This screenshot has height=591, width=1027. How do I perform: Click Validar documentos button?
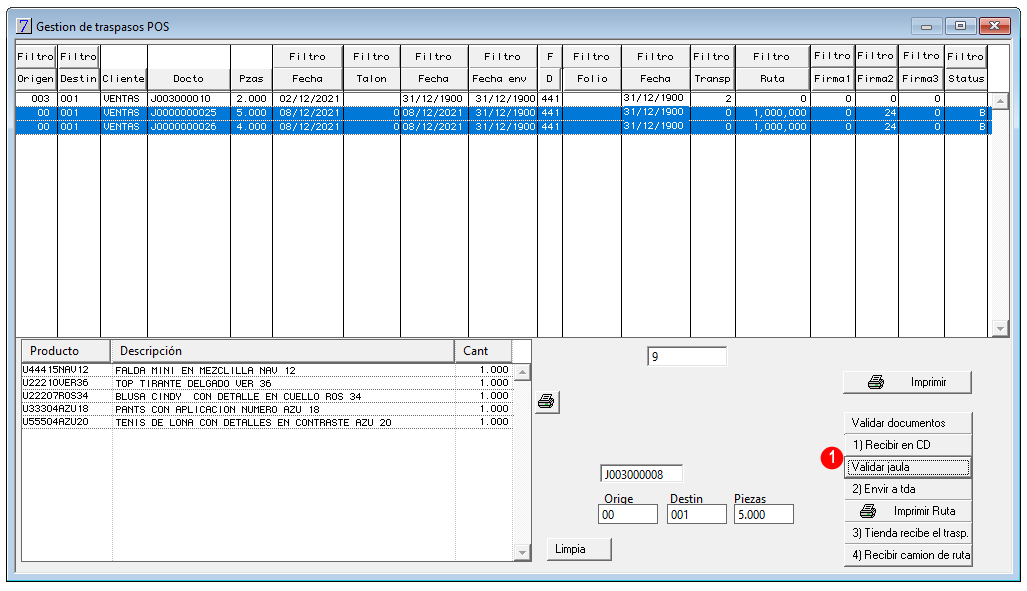(907, 423)
